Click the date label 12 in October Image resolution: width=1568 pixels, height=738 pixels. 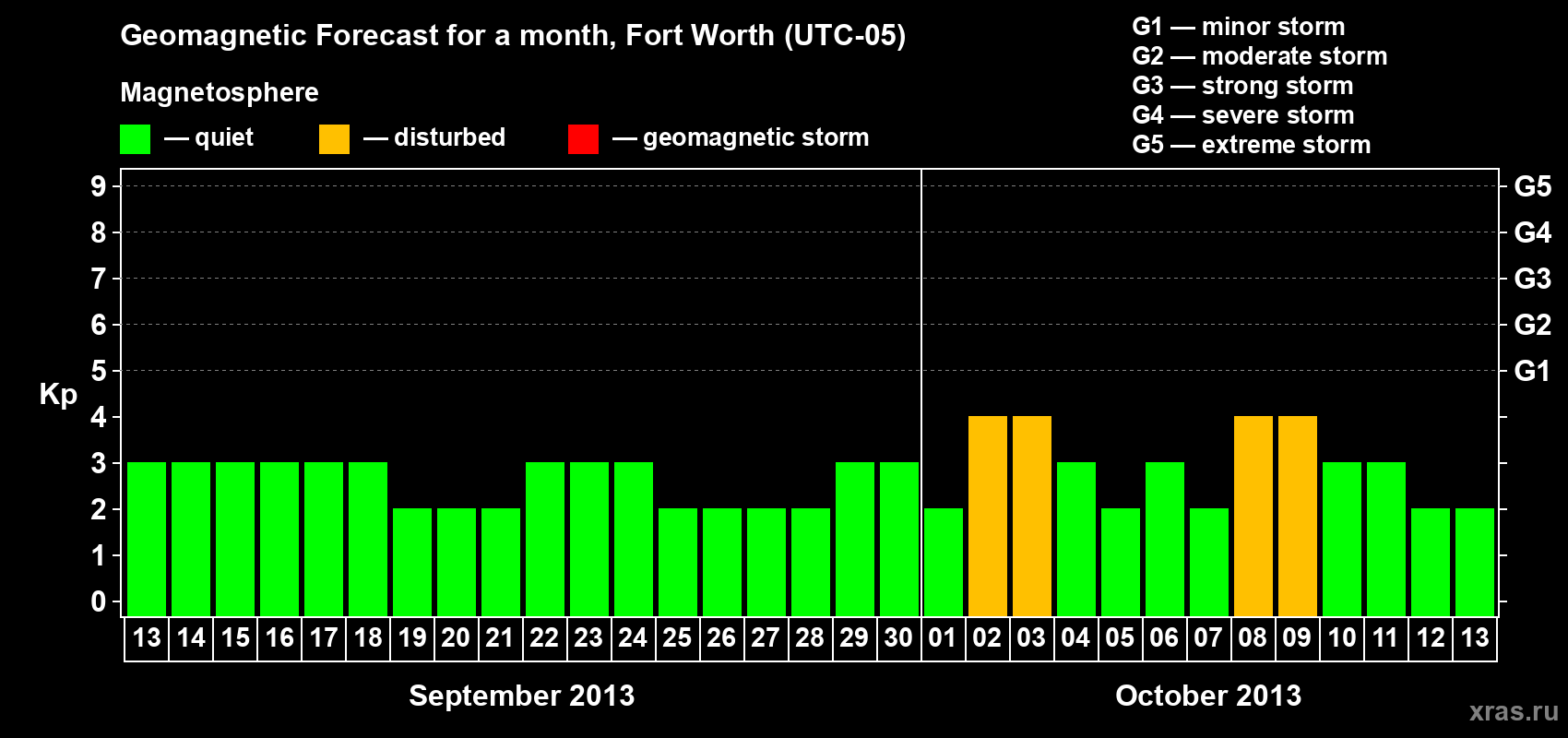(1431, 637)
